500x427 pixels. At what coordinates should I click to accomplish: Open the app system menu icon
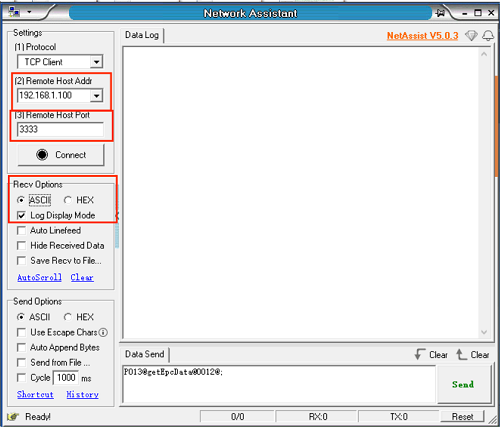(14, 12)
